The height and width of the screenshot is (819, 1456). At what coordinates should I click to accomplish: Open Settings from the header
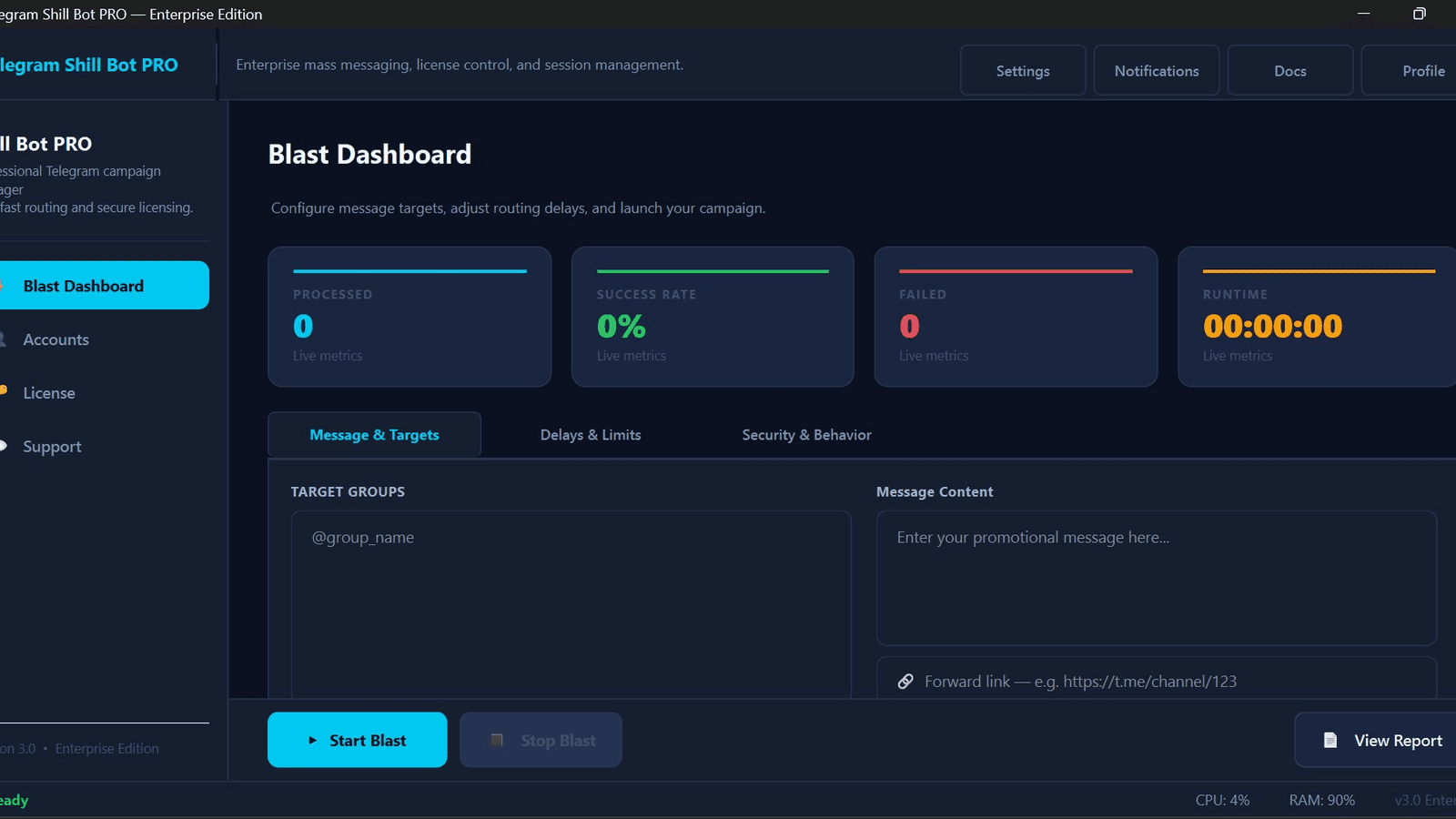coord(1023,70)
